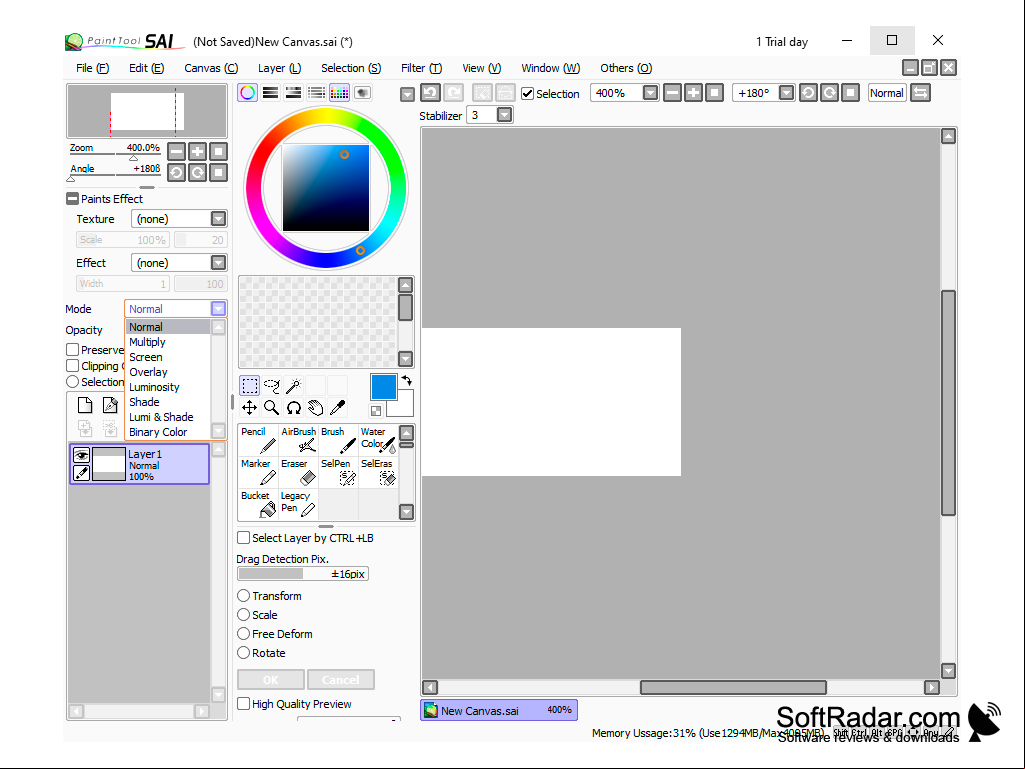The image size is (1025, 769).
Task: Select the SelEras tool
Action: pyautogui.click(x=378, y=472)
